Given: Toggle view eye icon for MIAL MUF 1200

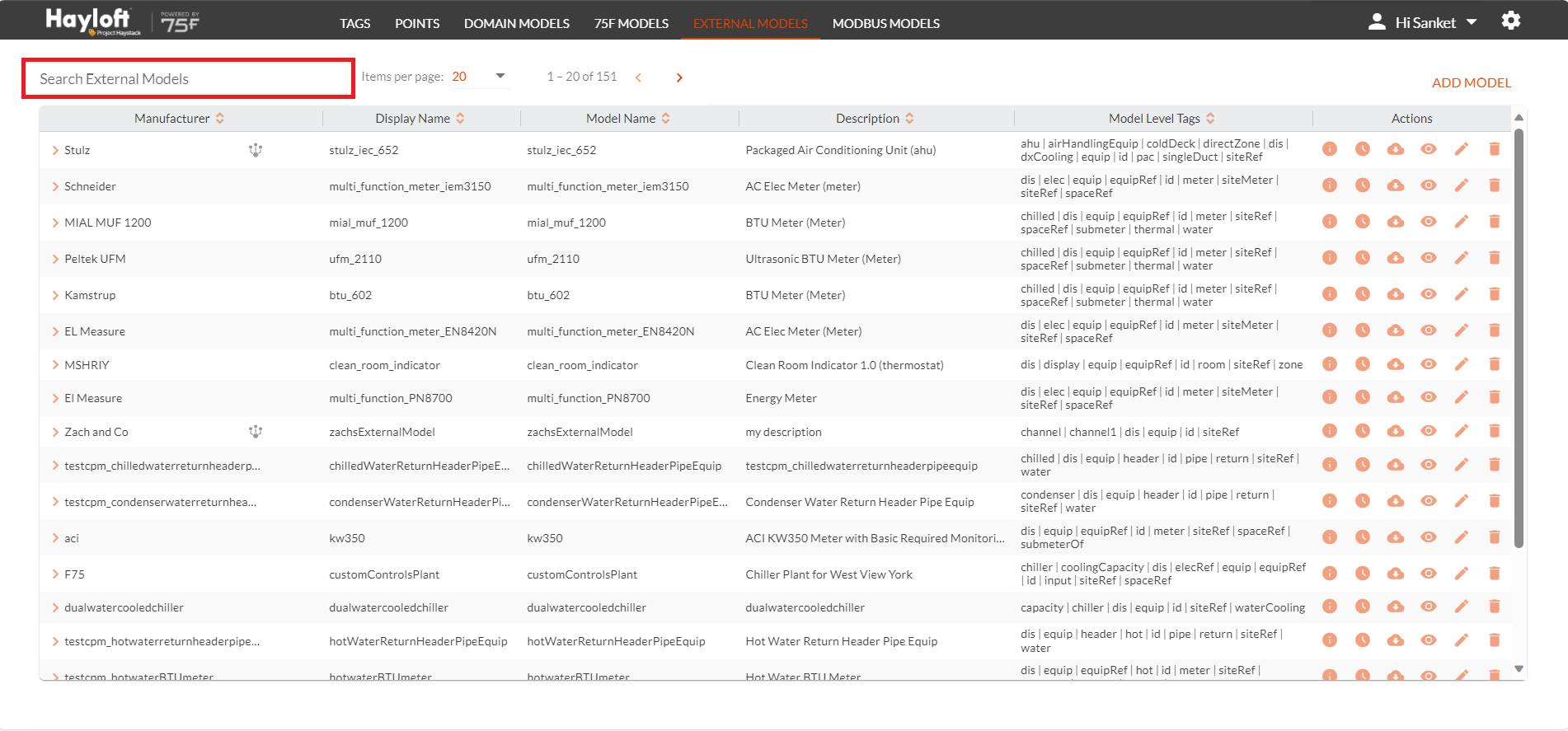Looking at the screenshot, I should [x=1428, y=222].
